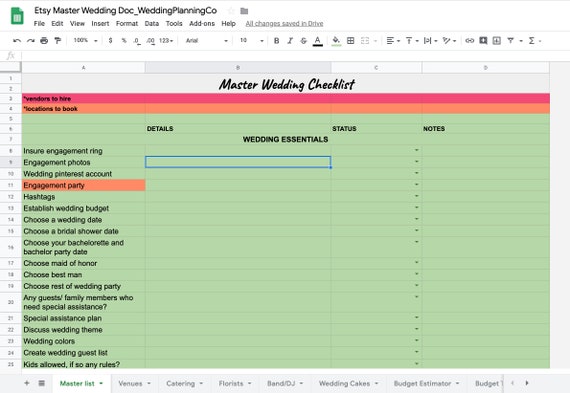Select column B header
This screenshot has width=570, height=393.
238,68
